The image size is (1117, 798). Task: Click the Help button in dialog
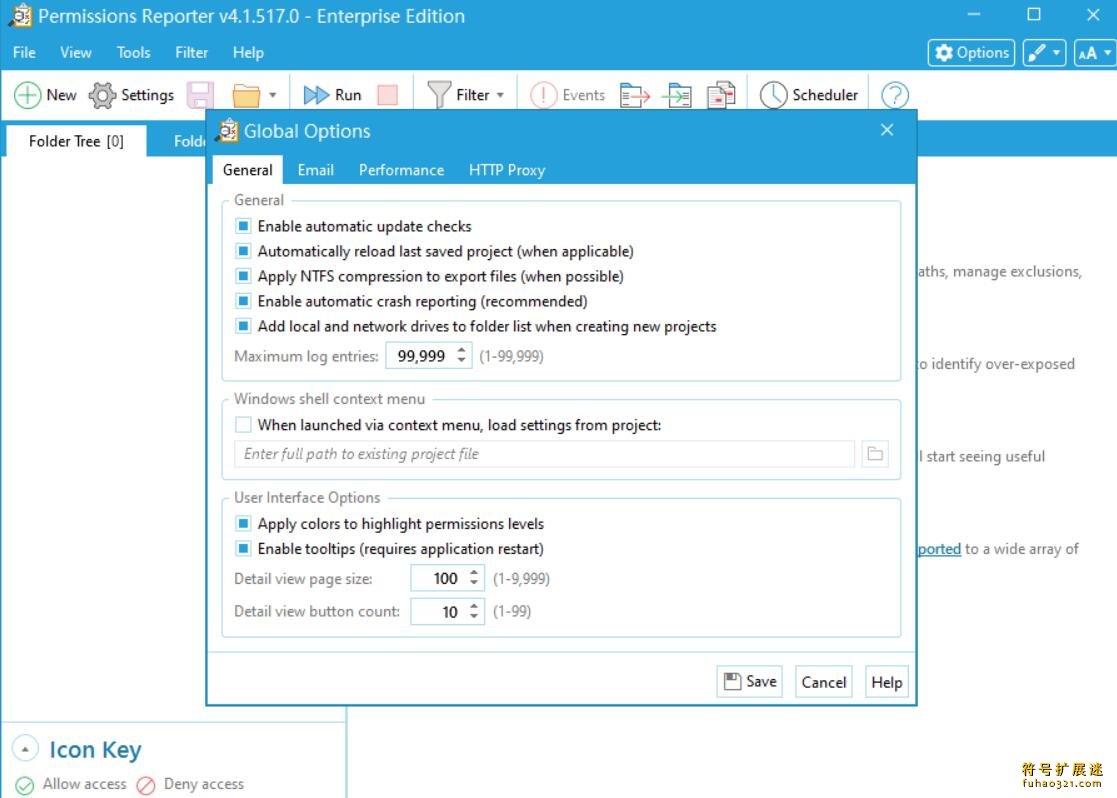(x=886, y=682)
